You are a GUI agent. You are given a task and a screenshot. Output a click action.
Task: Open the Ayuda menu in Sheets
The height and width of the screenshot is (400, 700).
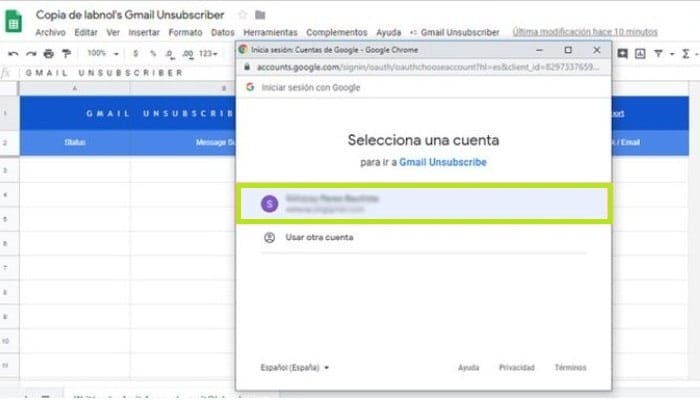click(x=388, y=33)
